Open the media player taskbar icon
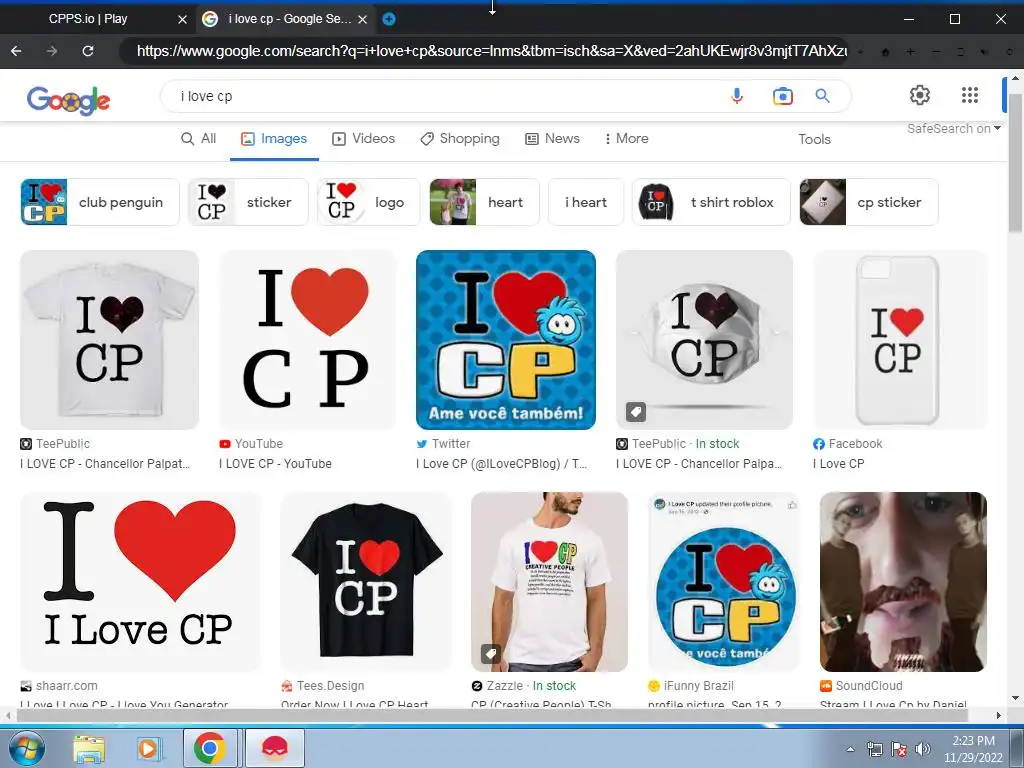The width and height of the screenshot is (1024, 768). click(x=148, y=749)
